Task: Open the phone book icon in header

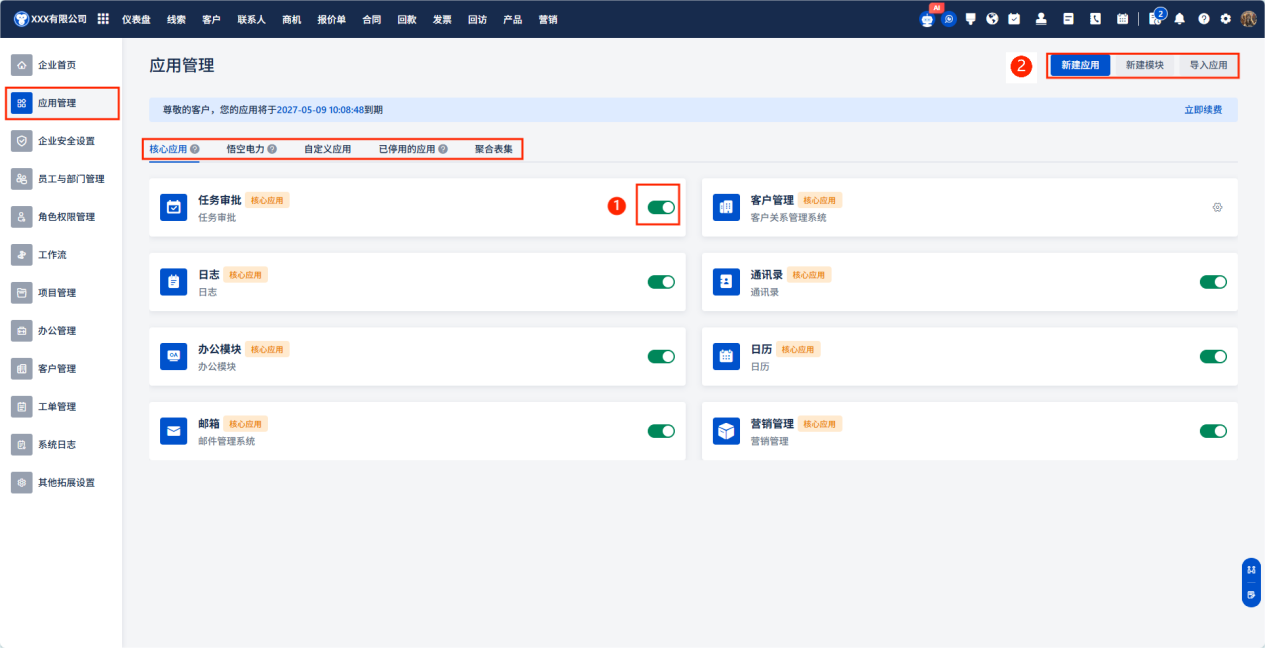Action: click(x=1095, y=19)
